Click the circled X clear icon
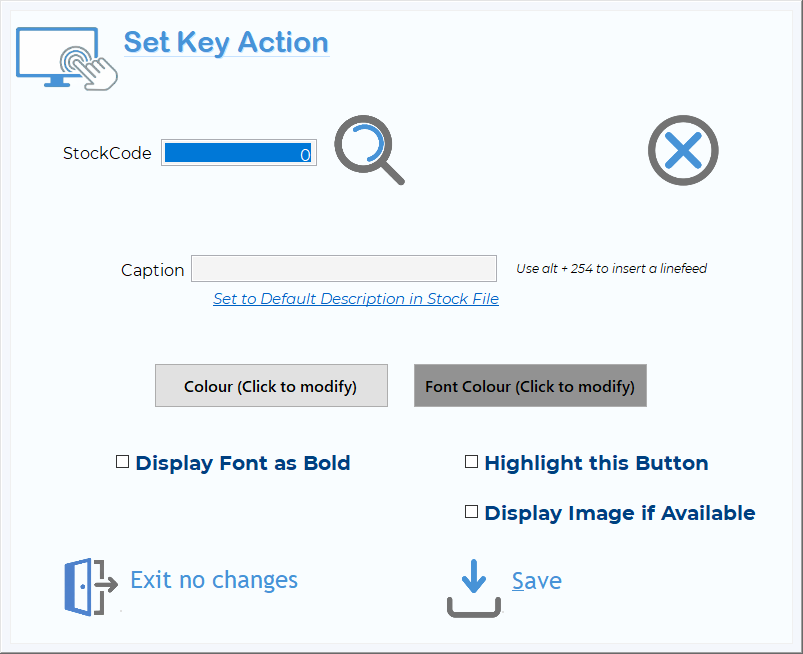Screen dimensions: 803x654 click(x=683, y=150)
